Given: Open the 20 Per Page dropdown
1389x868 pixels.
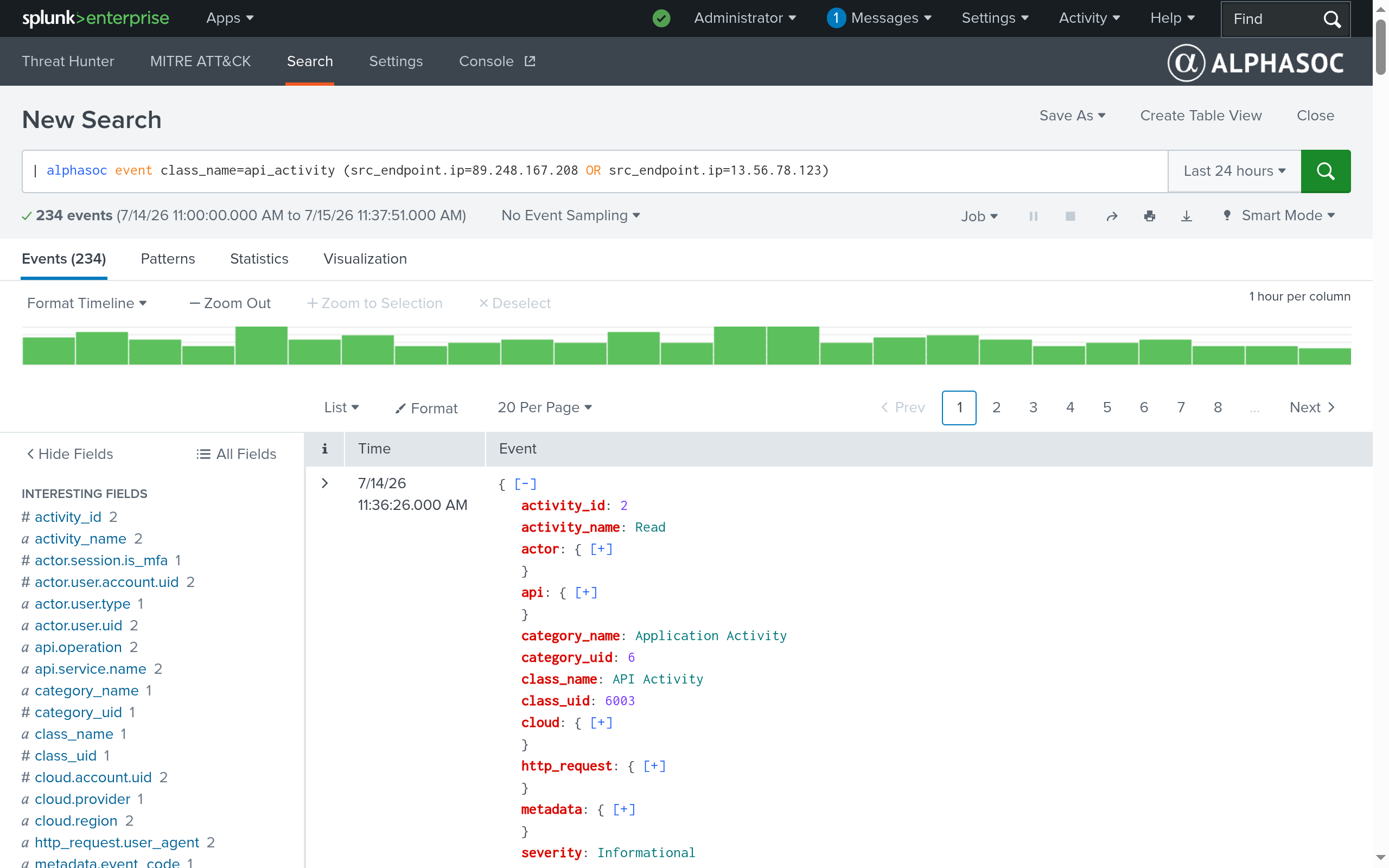Looking at the screenshot, I should tap(544, 407).
